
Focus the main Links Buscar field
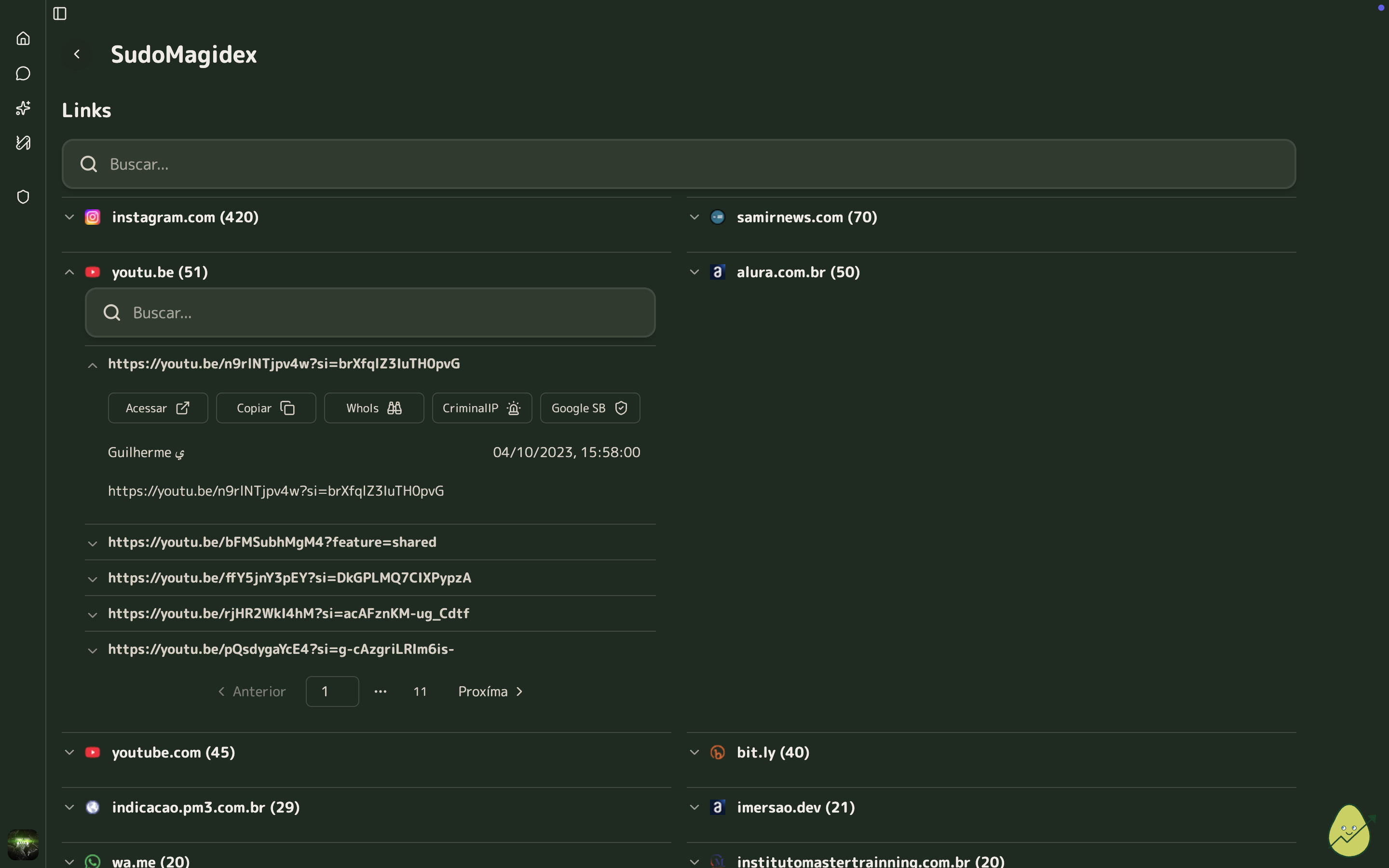tap(679, 164)
